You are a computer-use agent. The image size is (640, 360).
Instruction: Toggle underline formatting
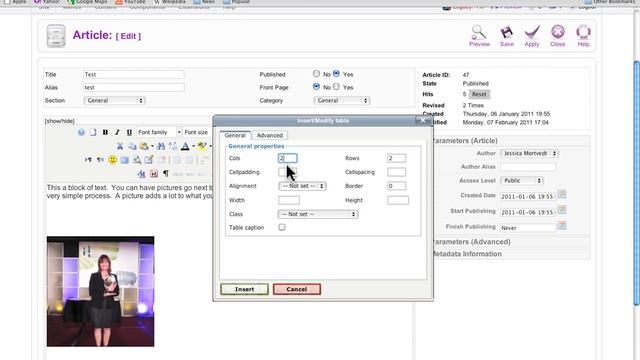coord(129,132)
